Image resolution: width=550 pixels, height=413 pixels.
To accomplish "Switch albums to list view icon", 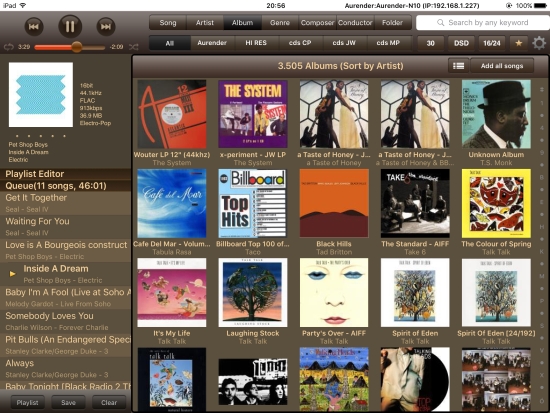I will 458,66.
